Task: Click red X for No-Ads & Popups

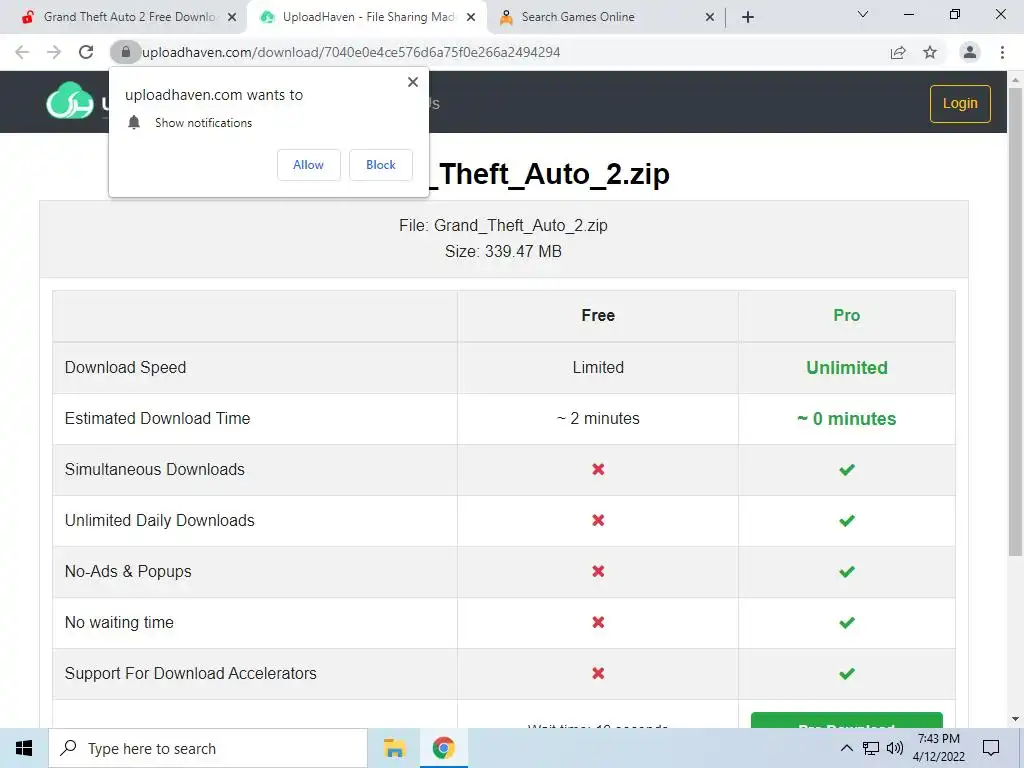Action: pyautogui.click(x=598, y=571)
